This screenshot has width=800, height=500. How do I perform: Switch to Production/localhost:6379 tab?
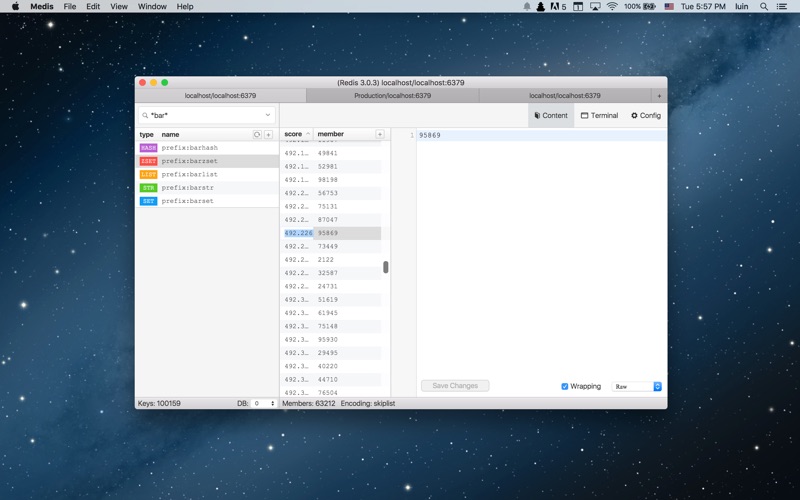pos(392,96)
